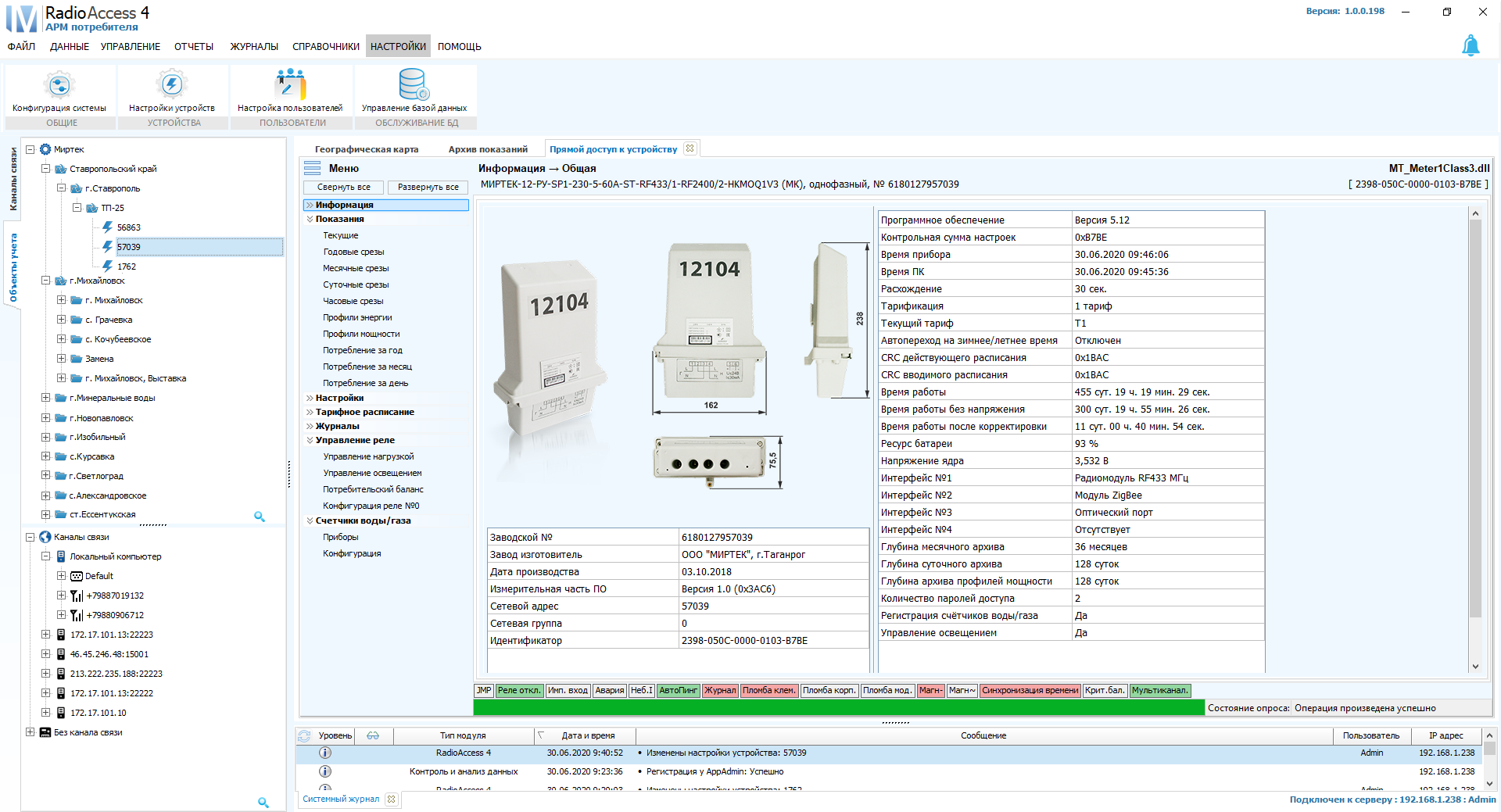Open the system configuration icon
Screen dimensions: 1501x812
pyautogui.click(x=59, y=84)
